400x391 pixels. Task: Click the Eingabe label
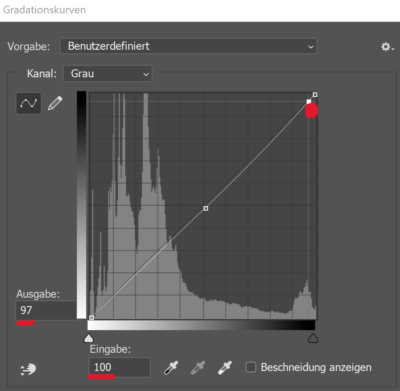(110, 349)
